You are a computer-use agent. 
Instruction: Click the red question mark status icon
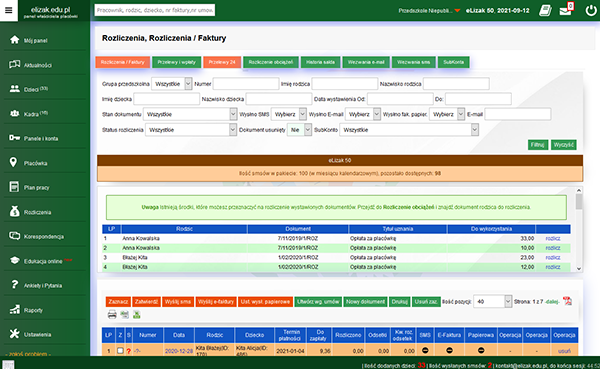point(129,351)
